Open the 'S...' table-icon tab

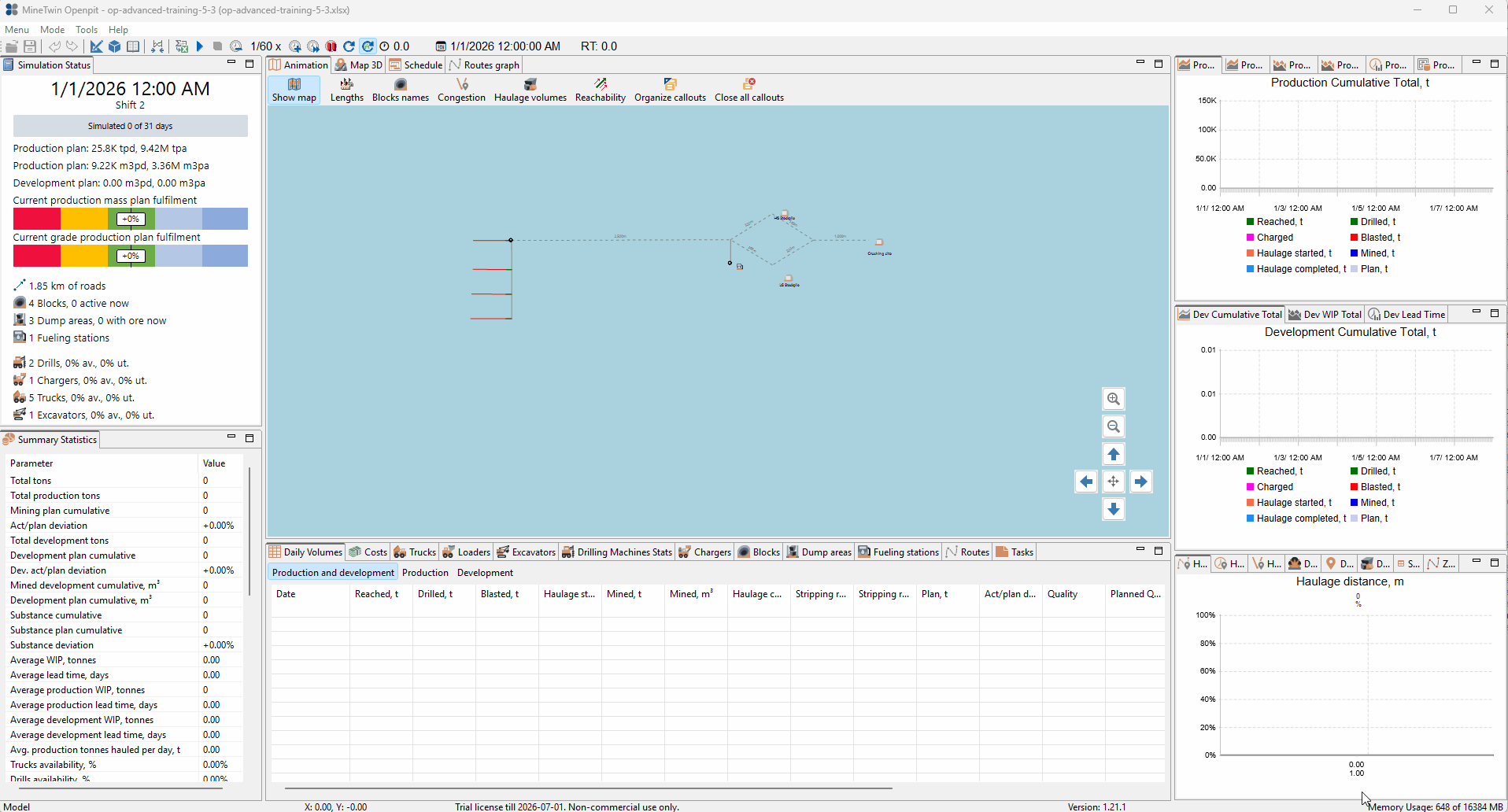pyautogui.click(x=1408, y=563)
